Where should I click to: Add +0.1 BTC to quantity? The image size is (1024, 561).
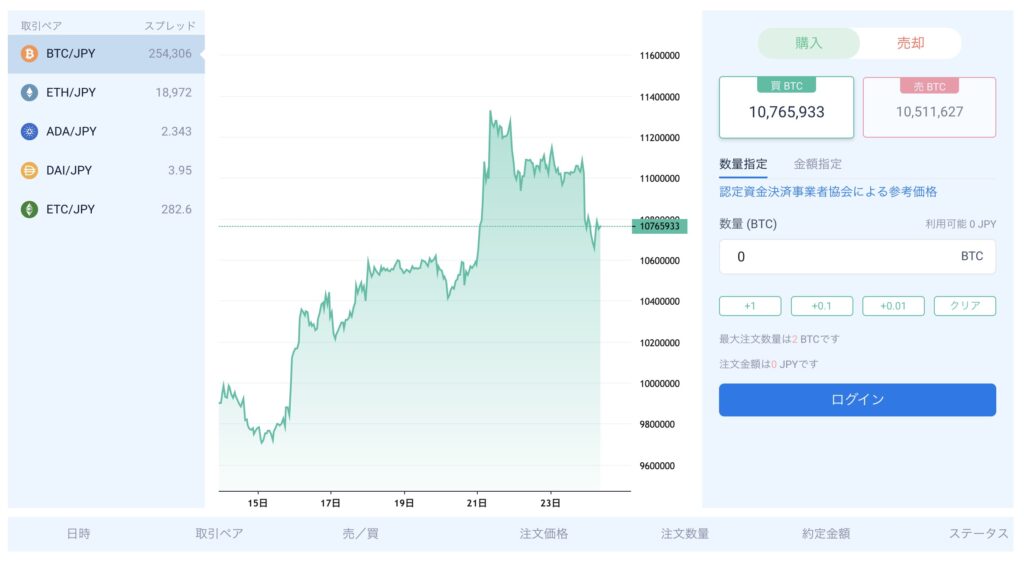pyautogui.click(x=822, y=306)
